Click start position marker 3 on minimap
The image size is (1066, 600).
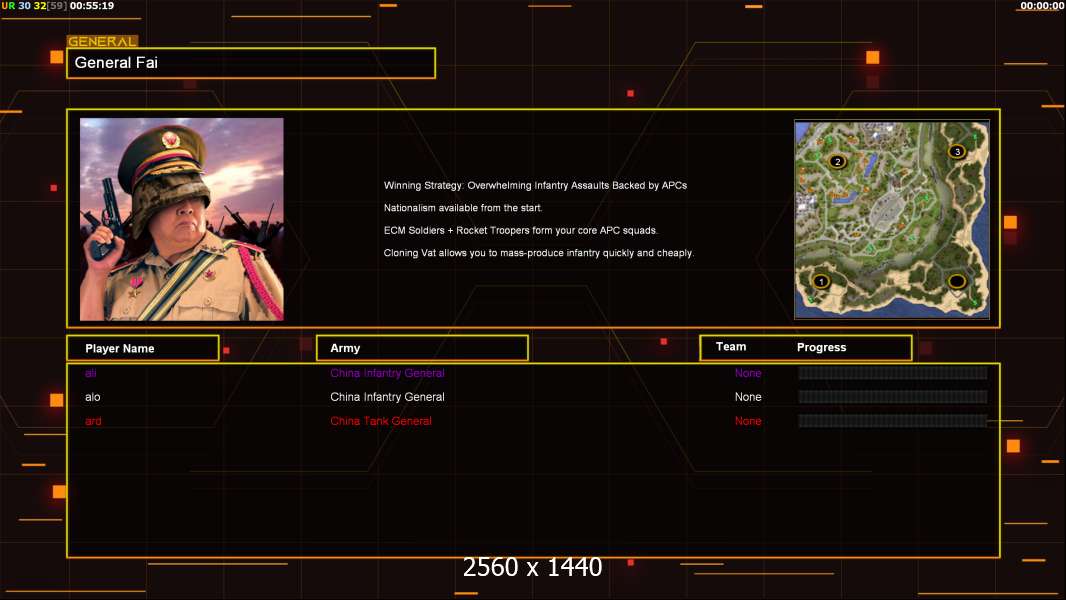point(957,152)
